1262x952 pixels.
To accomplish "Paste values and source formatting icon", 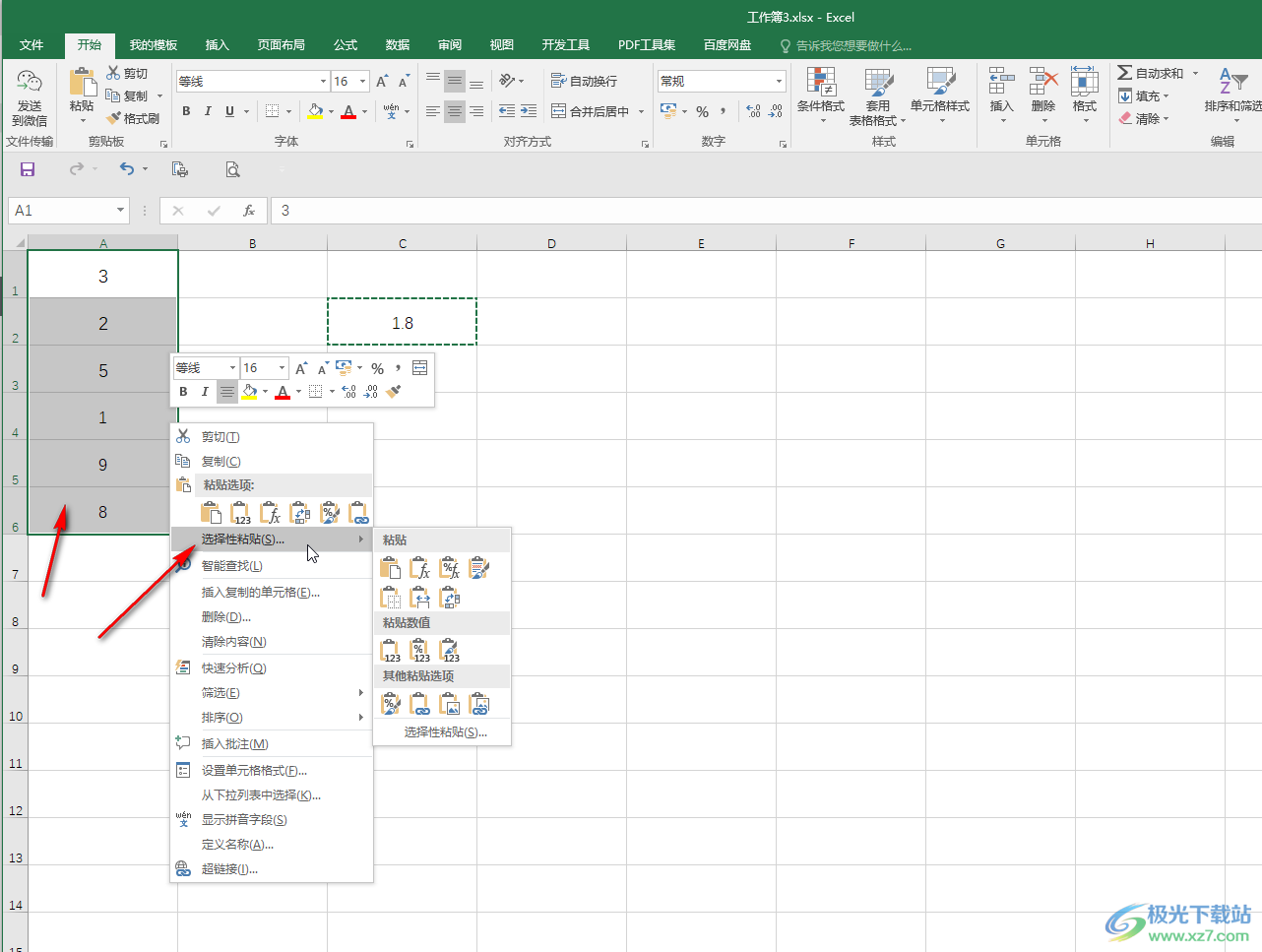I will [x=450, y=651].
